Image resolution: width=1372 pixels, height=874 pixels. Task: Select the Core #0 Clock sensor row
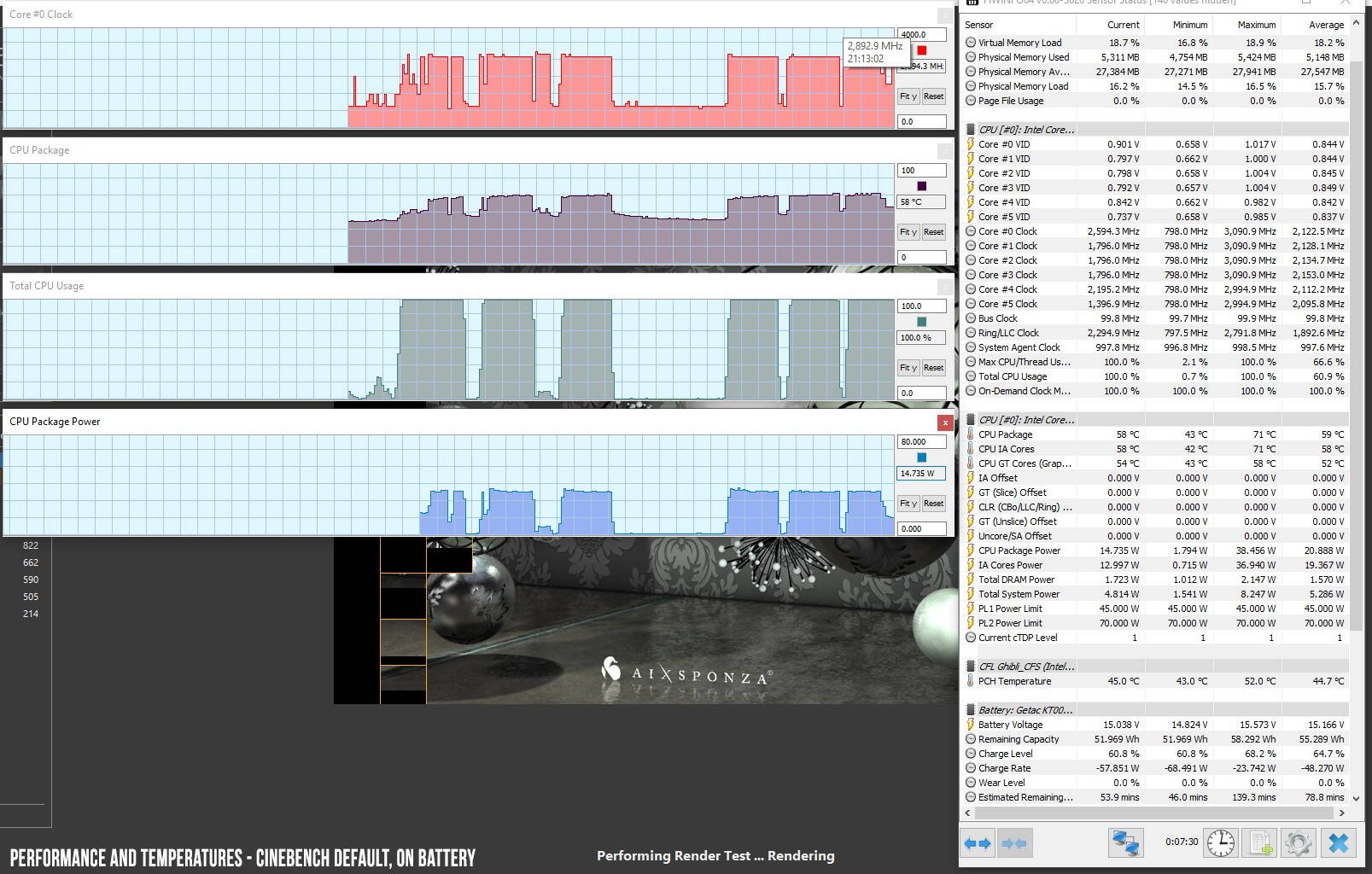click(1154, 231)
